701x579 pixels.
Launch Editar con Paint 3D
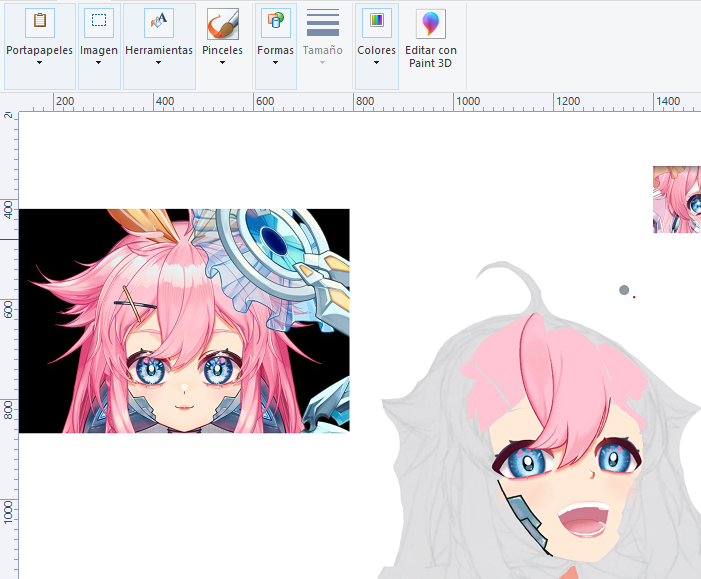coord(431,38)
